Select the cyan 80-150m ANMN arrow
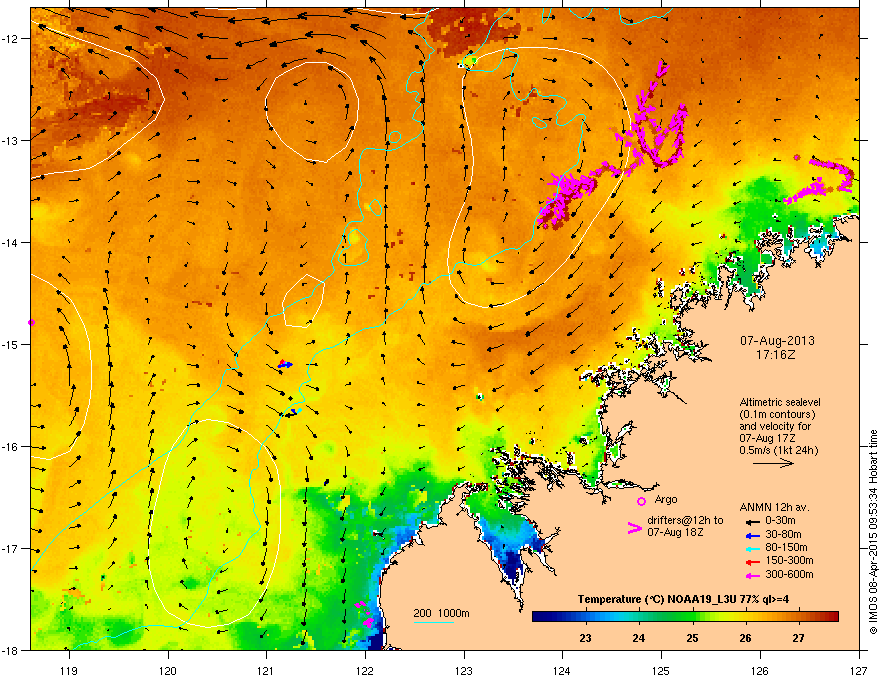The image size is (880, 680). (x=752, y=548)
